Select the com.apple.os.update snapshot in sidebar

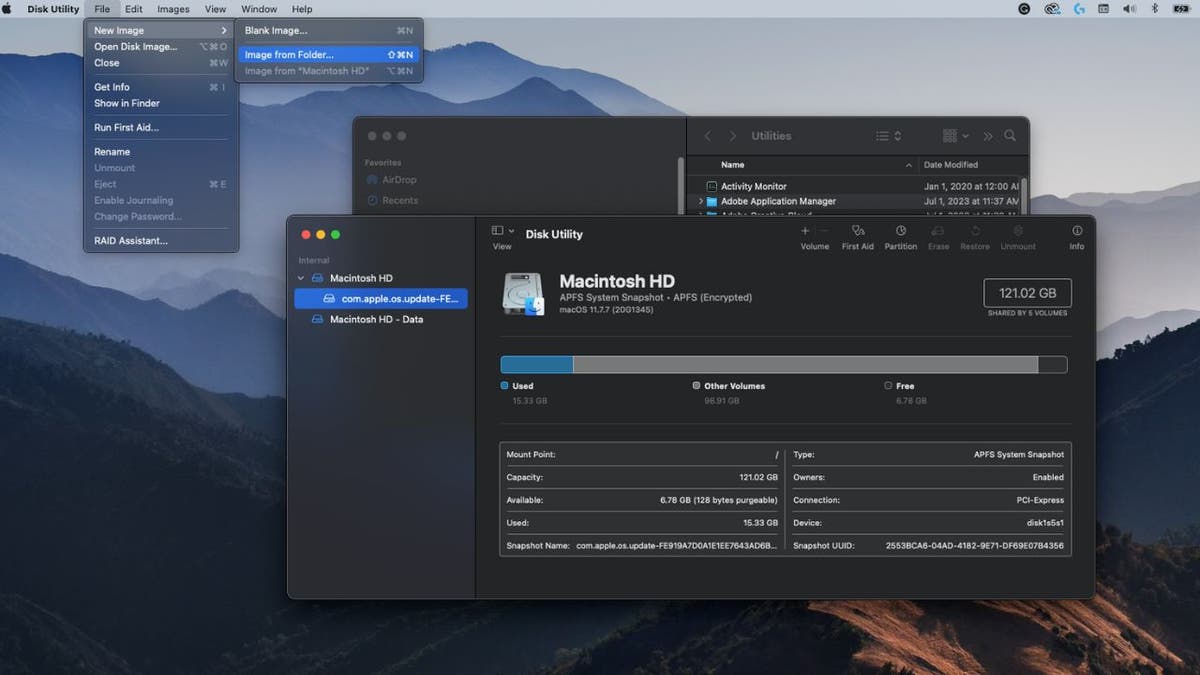380,298
